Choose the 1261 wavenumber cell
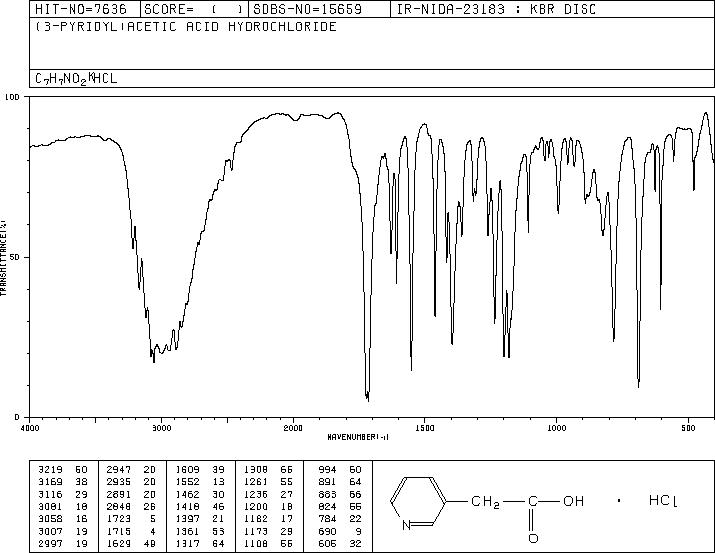Screen dimensions: 715x553 click(x=256, y=482)
